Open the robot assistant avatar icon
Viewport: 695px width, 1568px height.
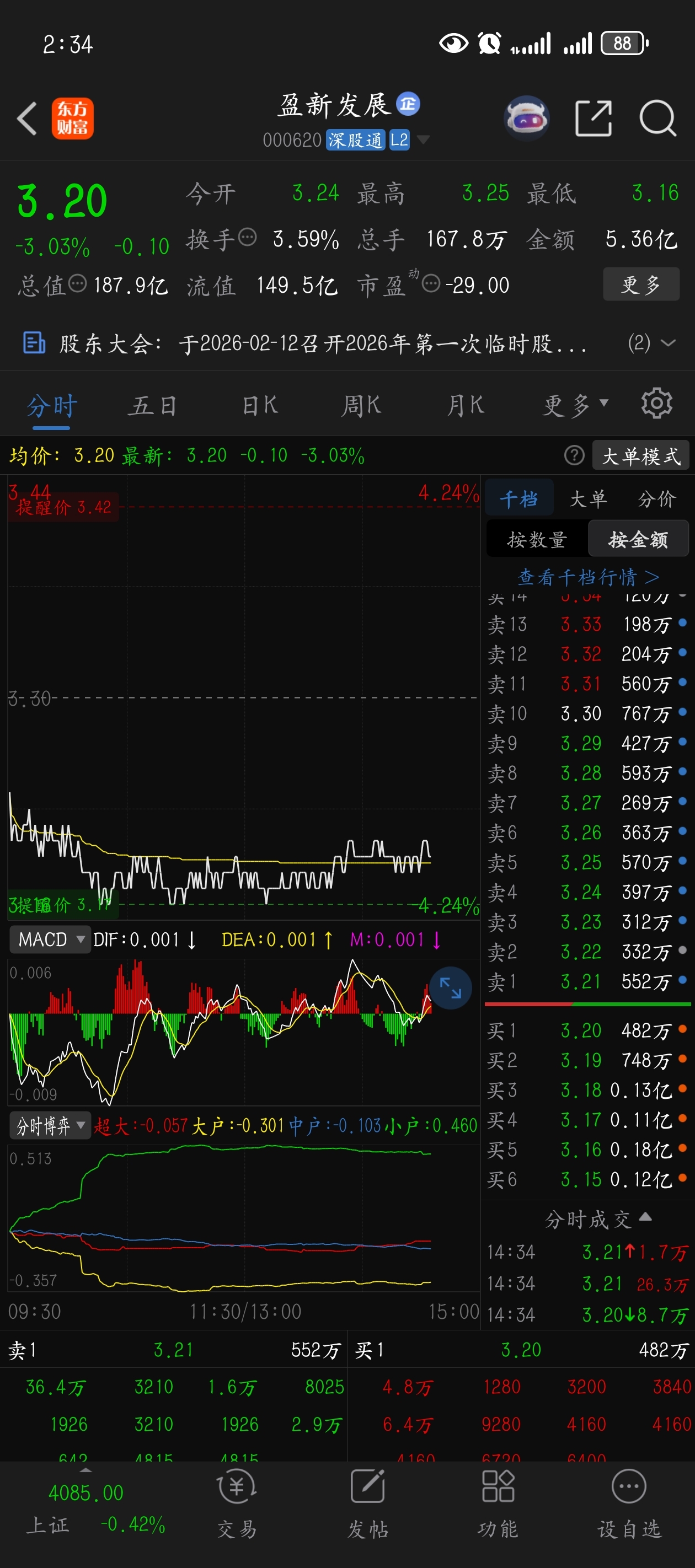[x=527, y=118]
